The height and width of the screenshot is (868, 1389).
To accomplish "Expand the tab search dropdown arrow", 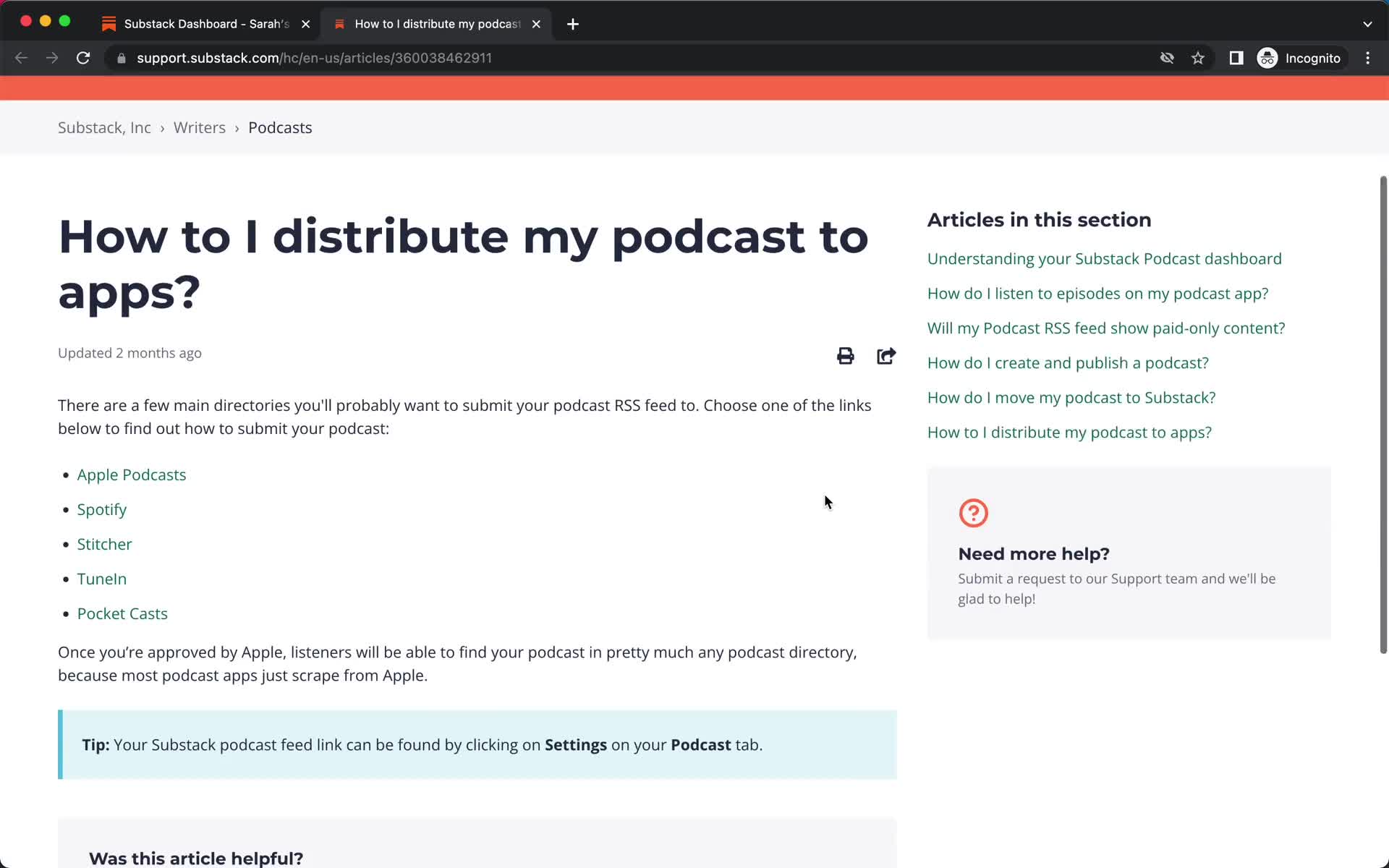I will coord(1367,24).
